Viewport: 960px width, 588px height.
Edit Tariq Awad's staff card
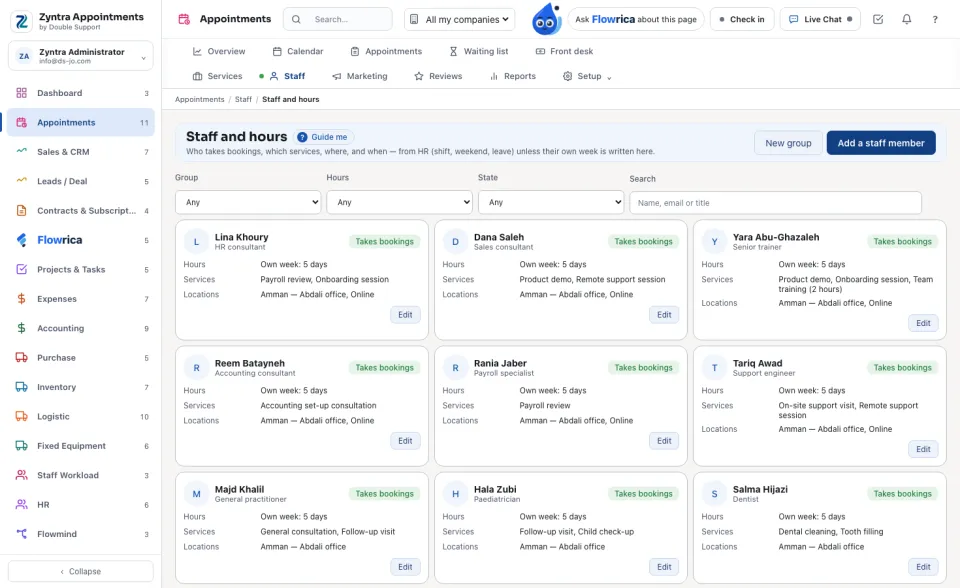tap(923, 449)
